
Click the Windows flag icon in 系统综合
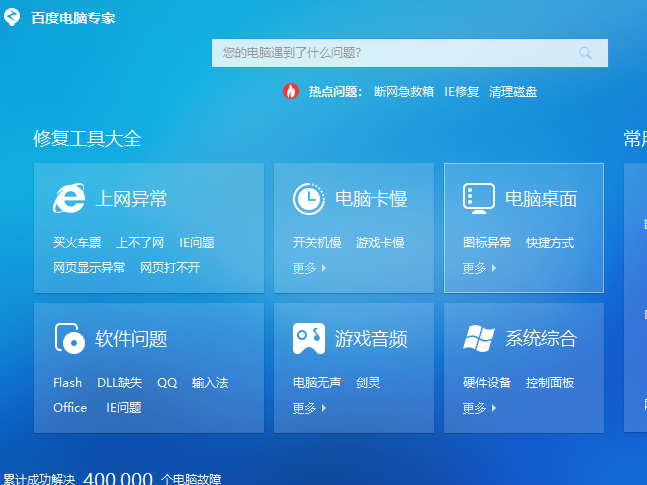[479, 338]
